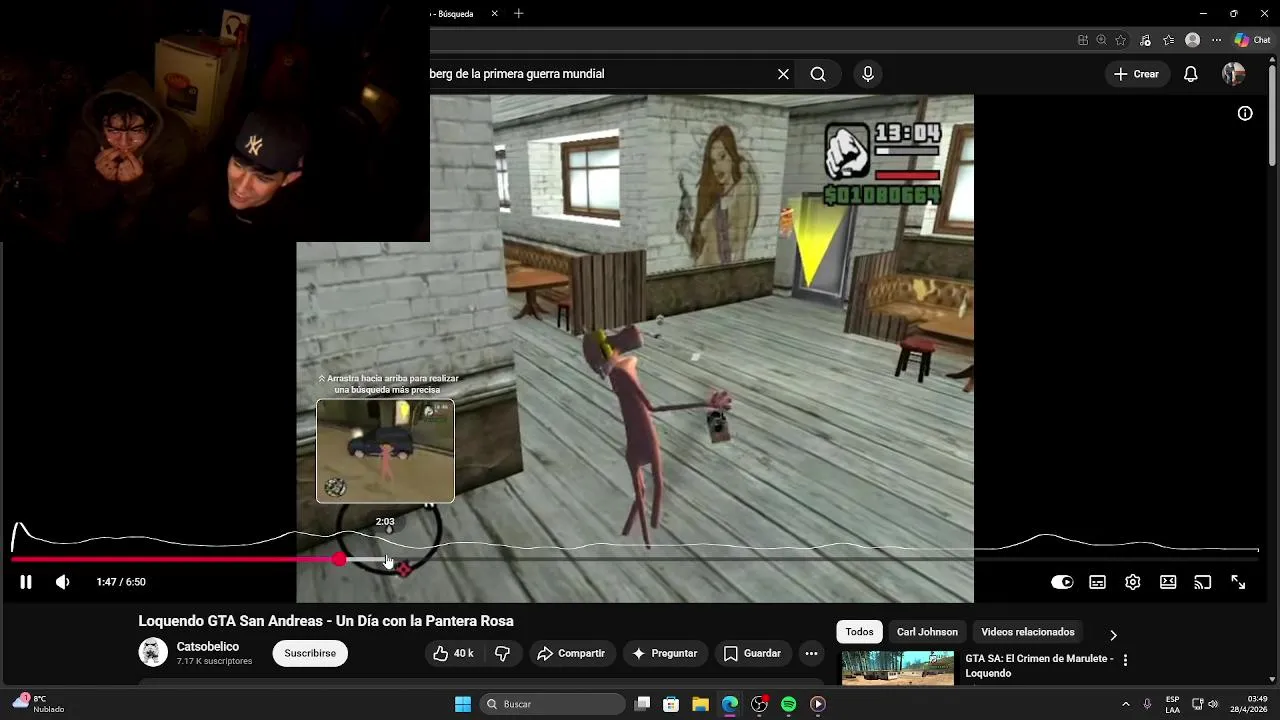Open the Windows Start menu

click(x=463, y=704)
